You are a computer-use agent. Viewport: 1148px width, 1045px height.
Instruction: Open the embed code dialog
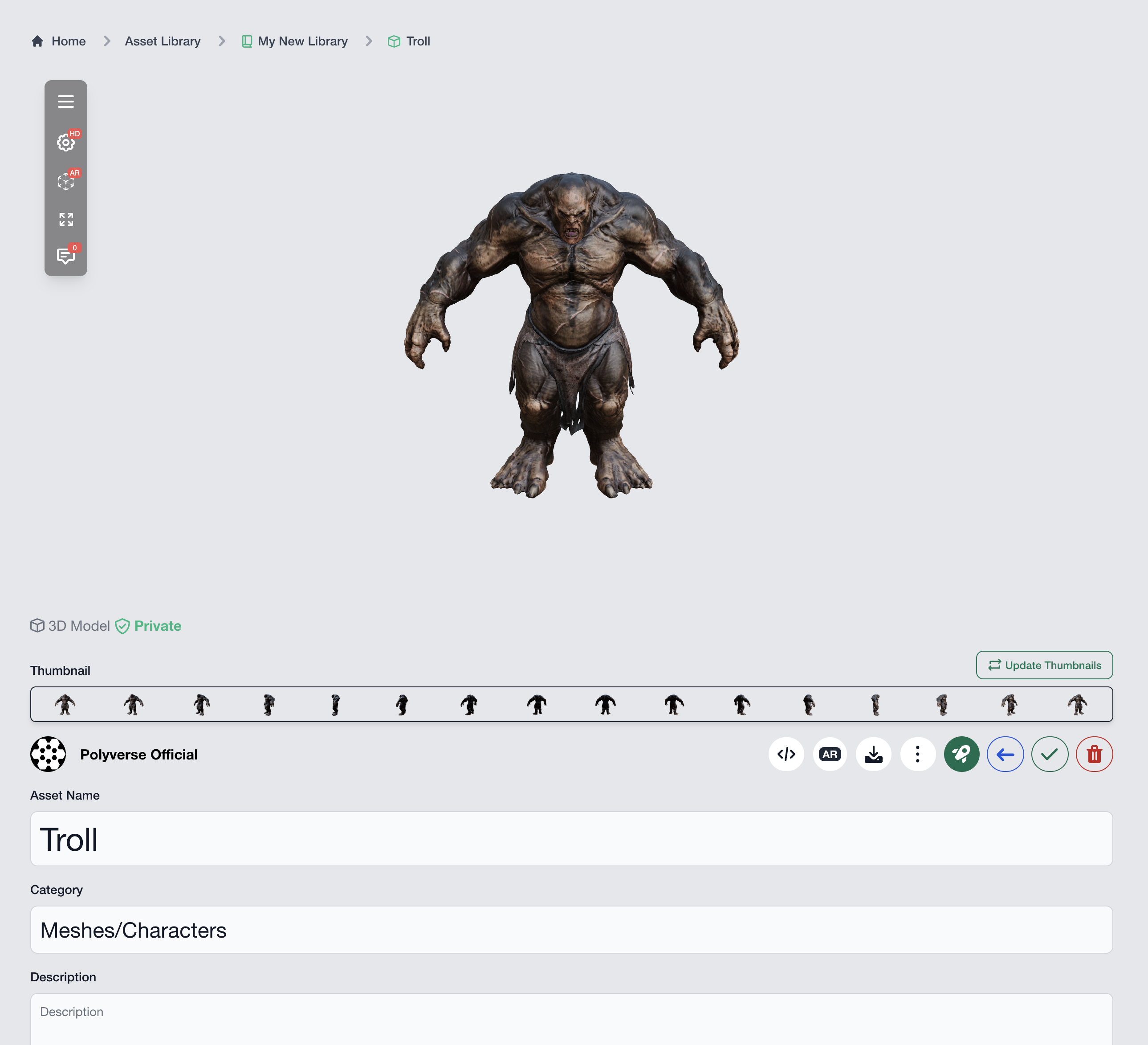click(786, 754)
